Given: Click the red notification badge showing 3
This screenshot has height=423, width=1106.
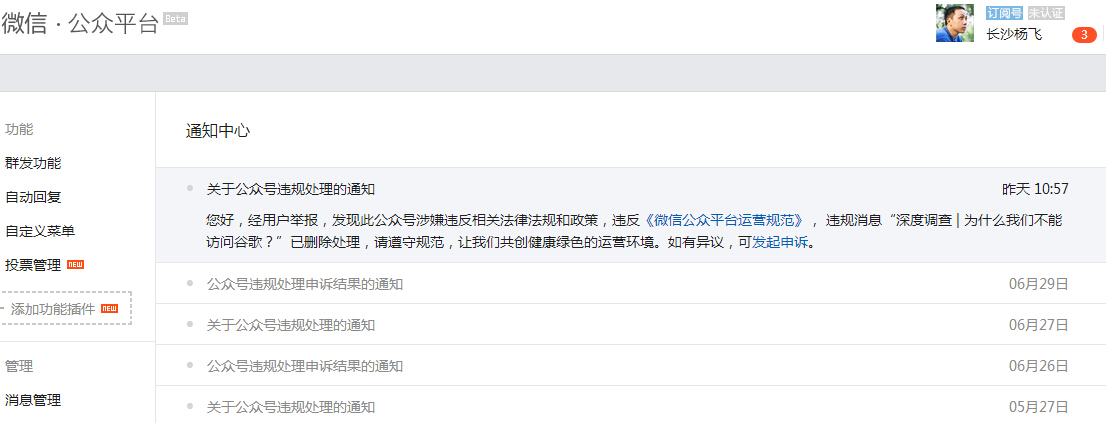Looking at the screenshot, I should click(x=1084, y=35).
